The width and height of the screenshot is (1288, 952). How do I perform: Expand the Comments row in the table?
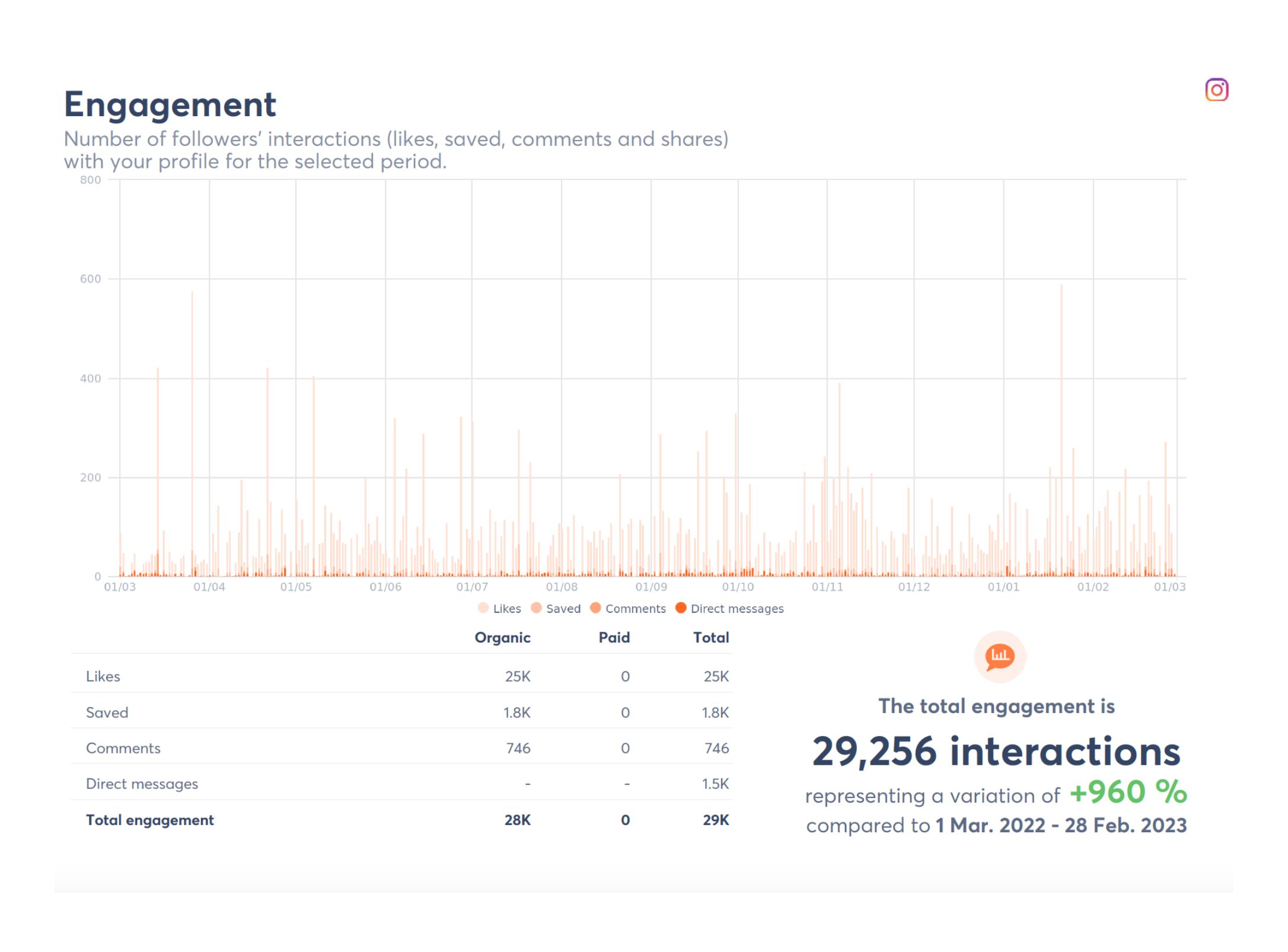pos(123,748)
